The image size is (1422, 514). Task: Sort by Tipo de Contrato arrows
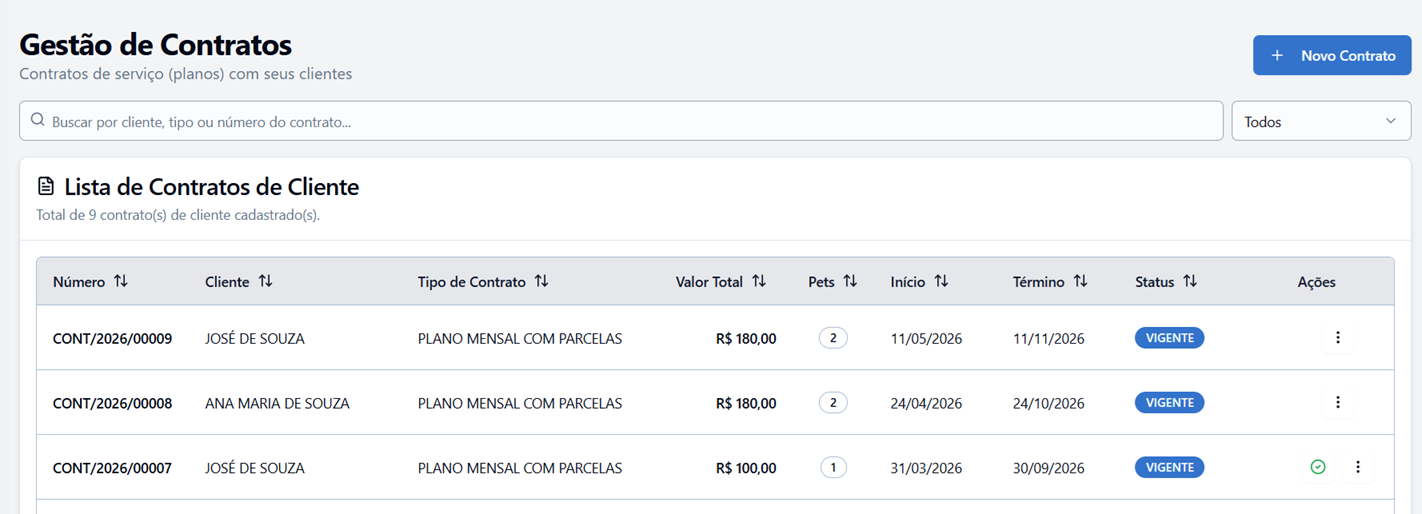(541, 281)
